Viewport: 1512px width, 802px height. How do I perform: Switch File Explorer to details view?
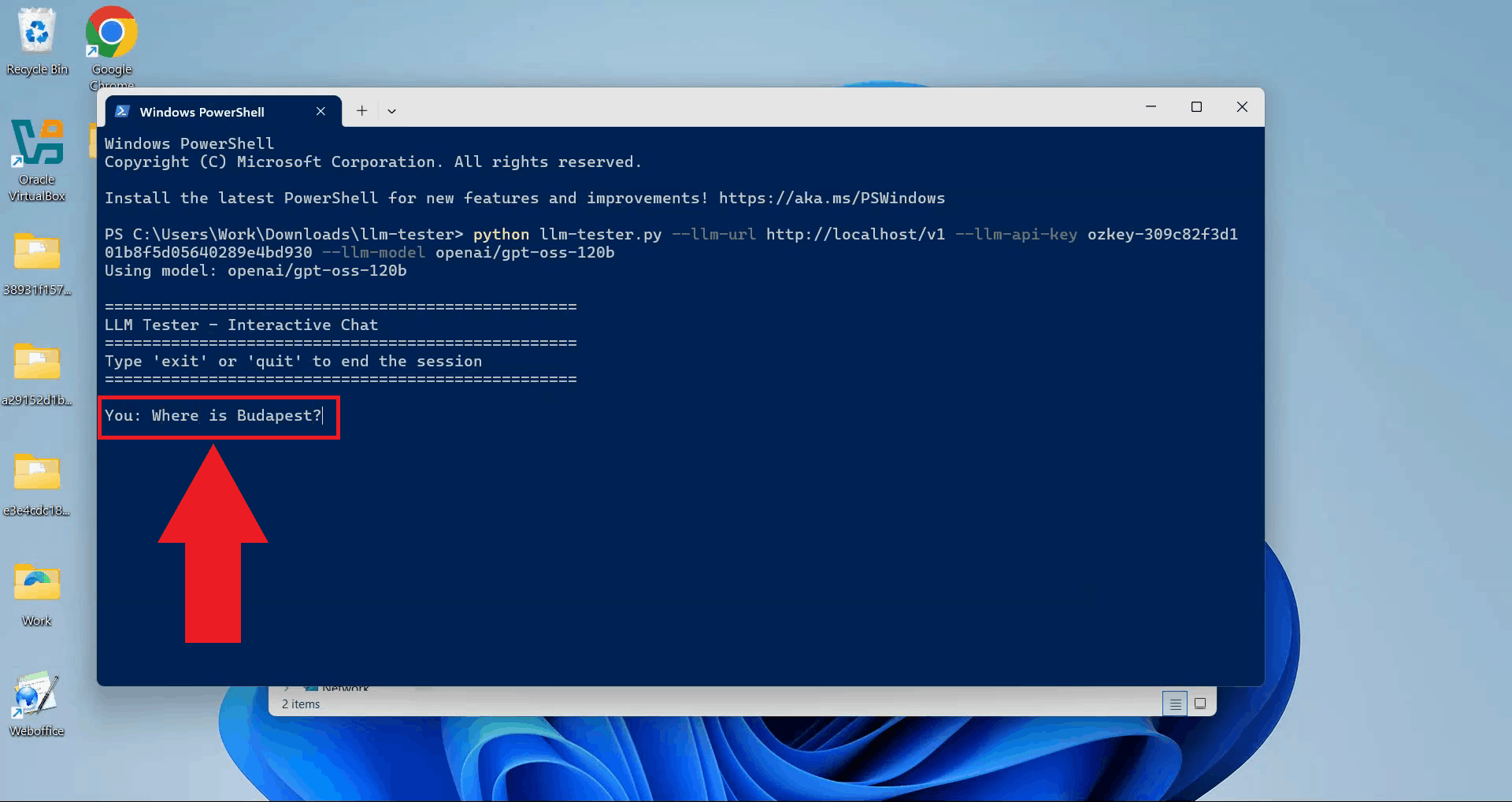[1174, 704]
